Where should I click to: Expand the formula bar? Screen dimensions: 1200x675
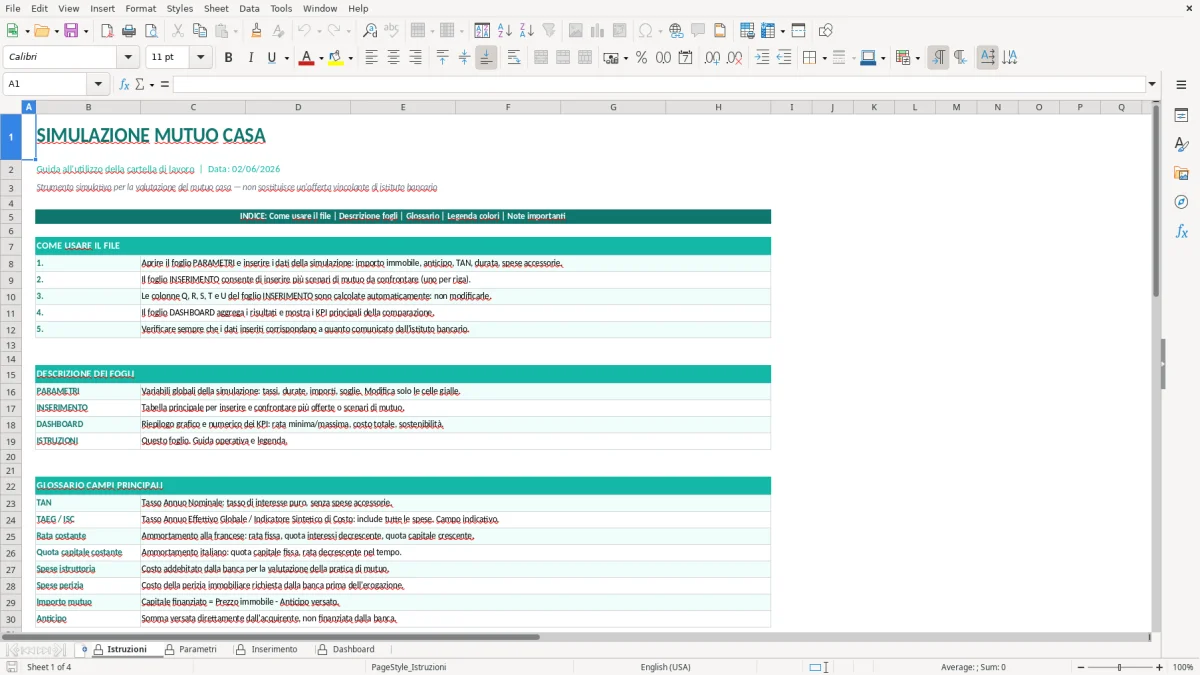[1152, 84]
